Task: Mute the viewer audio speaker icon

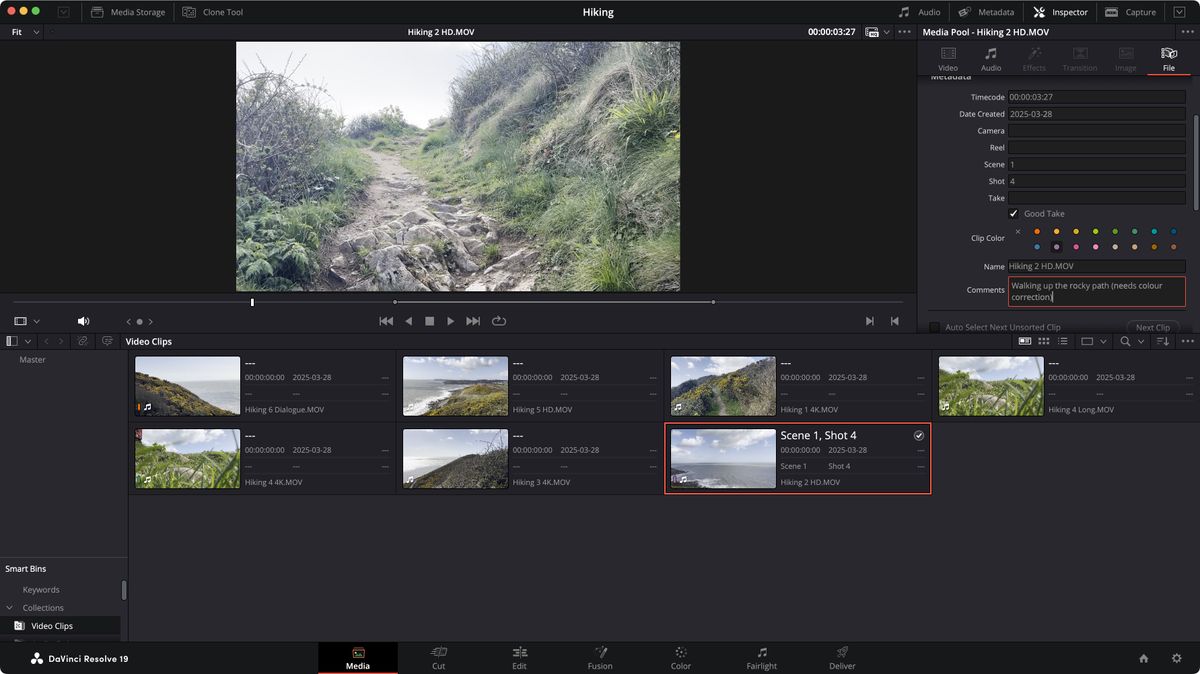Action: pyautogui.click(x=83, y=321)
